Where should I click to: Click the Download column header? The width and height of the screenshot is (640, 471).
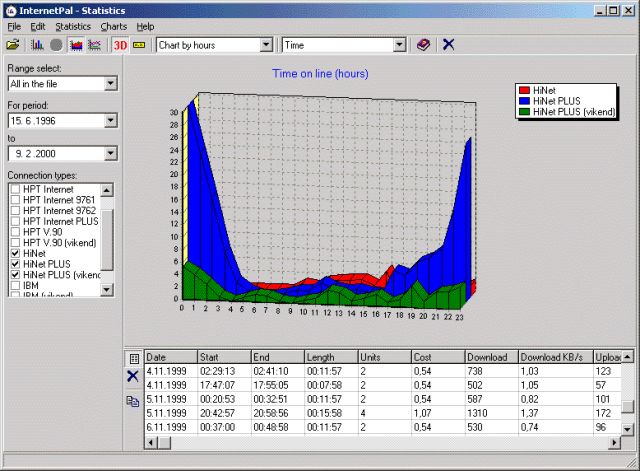pos(489,357)
